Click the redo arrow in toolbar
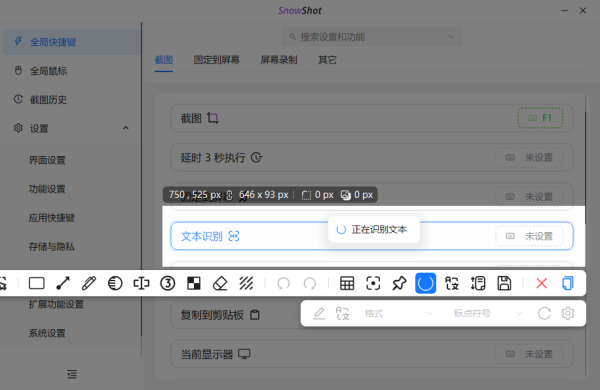 [x=310, y=284]
